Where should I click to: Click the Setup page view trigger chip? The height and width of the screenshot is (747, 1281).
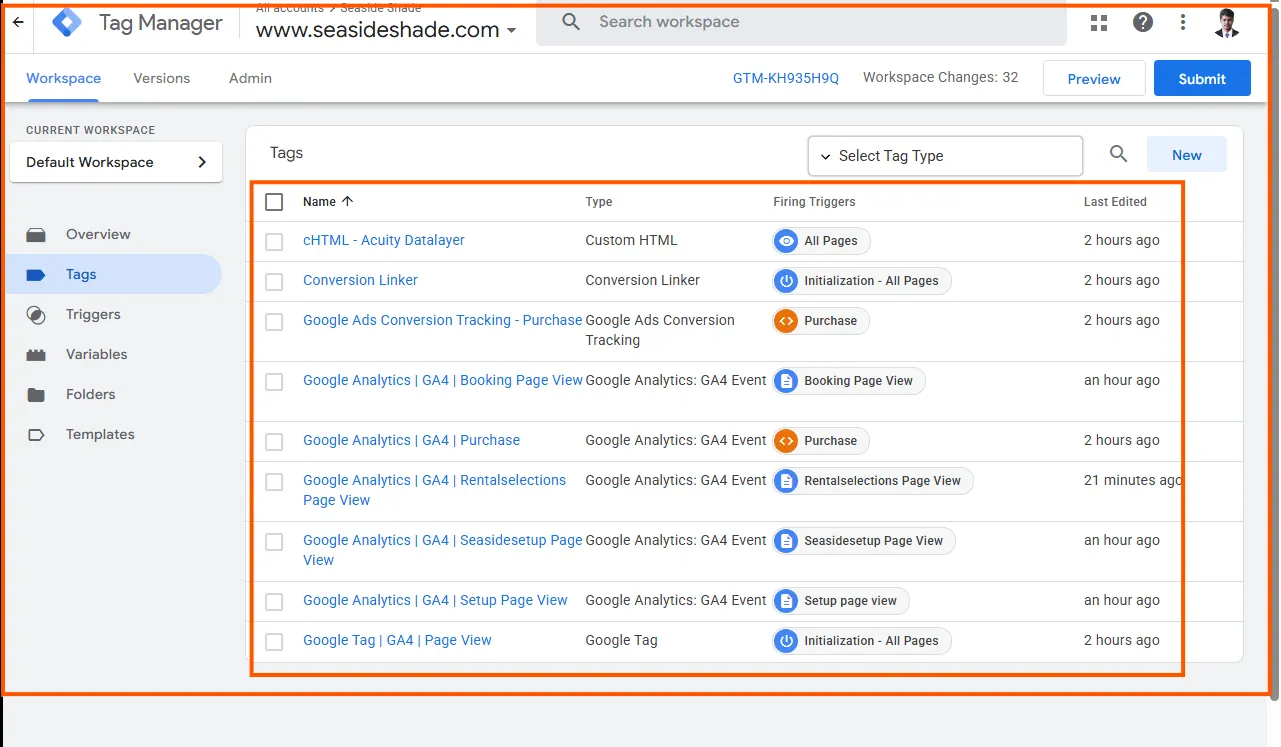(841, 601)
